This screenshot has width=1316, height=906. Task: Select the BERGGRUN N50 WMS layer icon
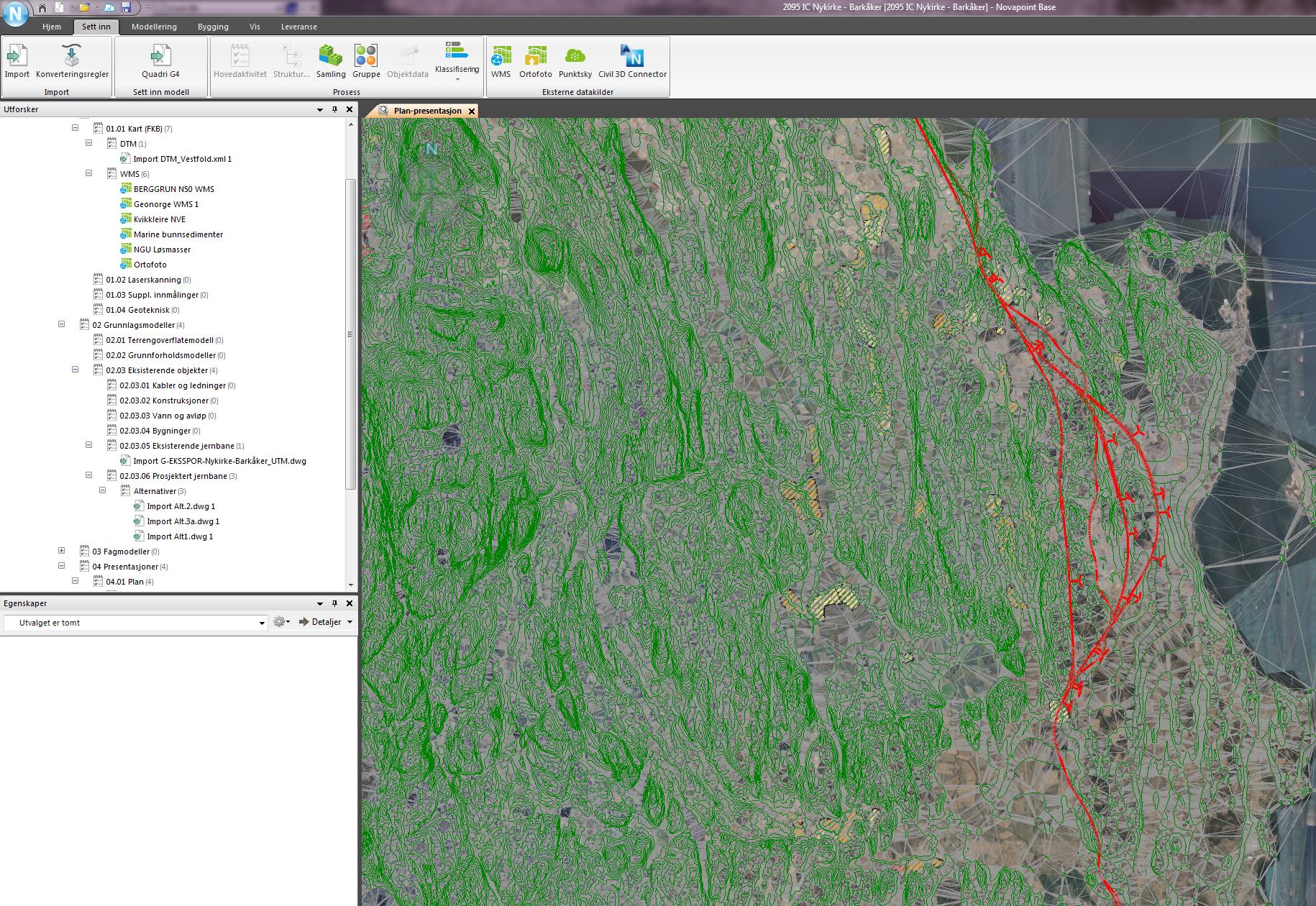(126, 189)
